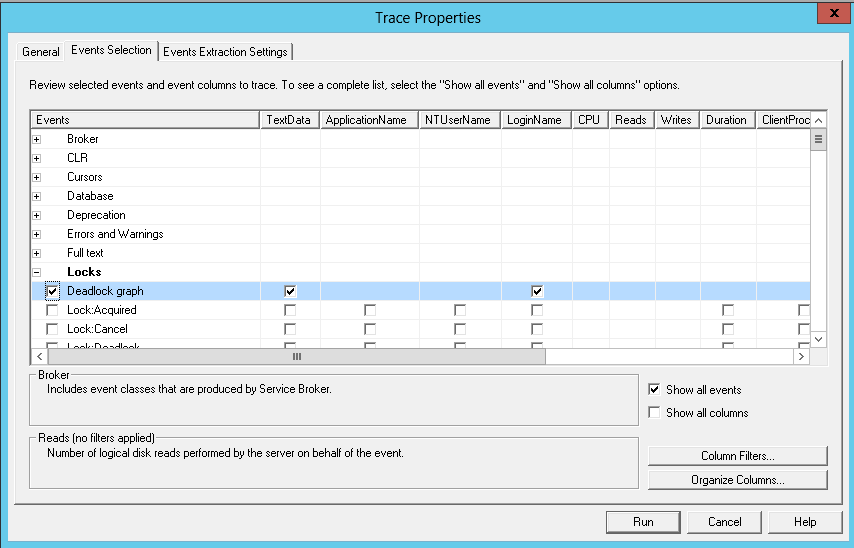Switch to the General tab
854x548 pixels.
point(41,52)
